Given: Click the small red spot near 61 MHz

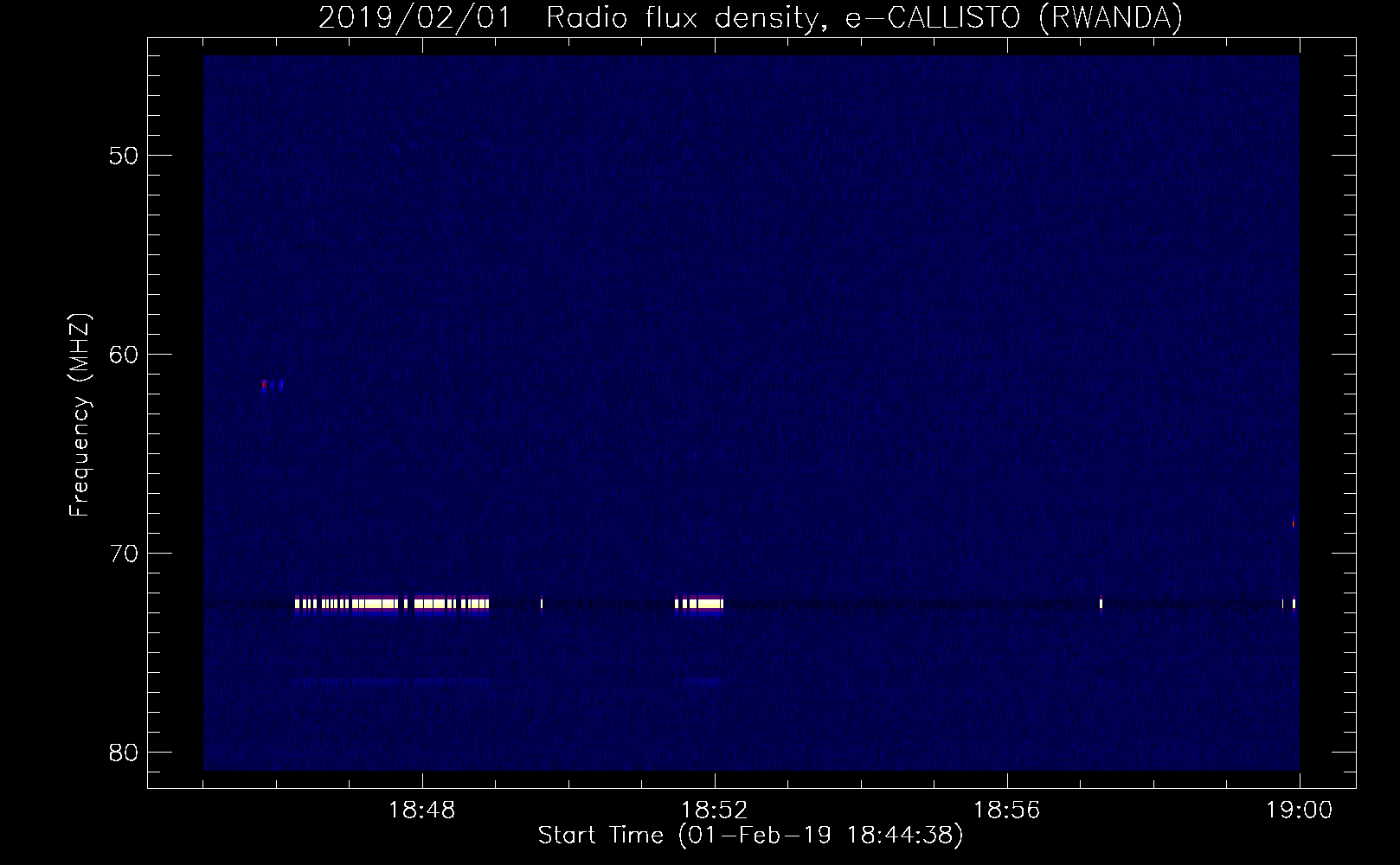Looking at the screenshot, I should (264, 384).
